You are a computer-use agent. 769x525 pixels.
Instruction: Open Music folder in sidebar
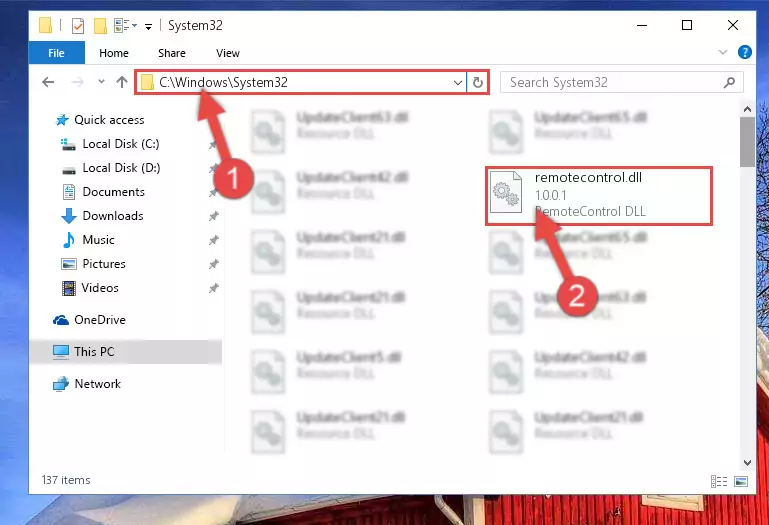(98, 240)
